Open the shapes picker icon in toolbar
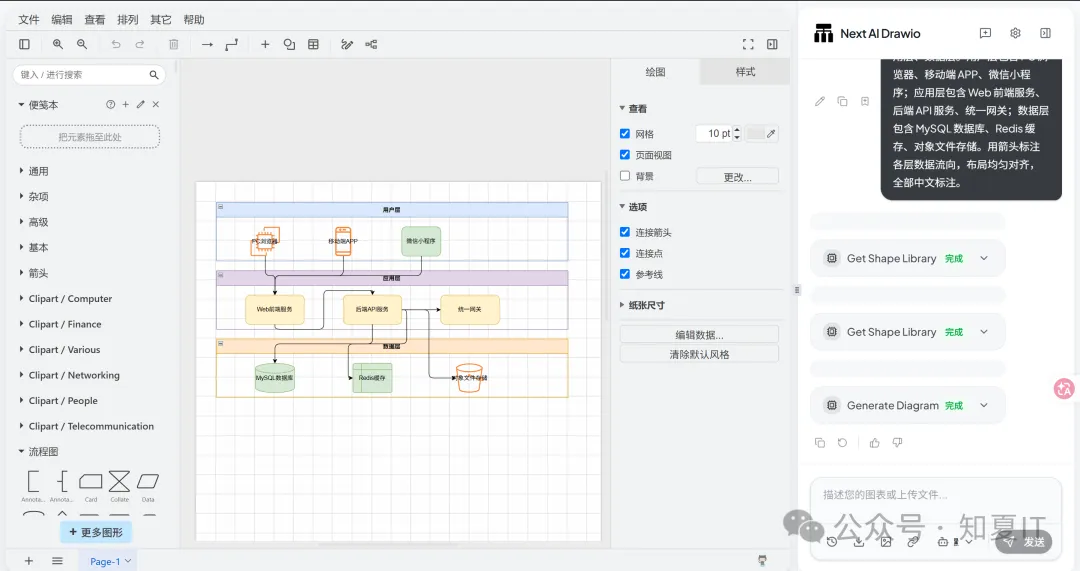Image resolution: width=1080 pixels, height=571 pixels. click(289, 44)
